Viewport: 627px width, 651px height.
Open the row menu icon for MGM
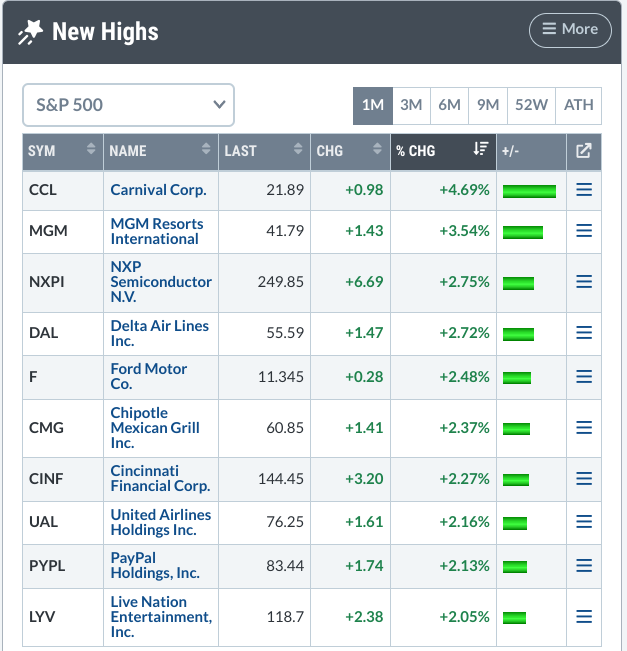coord(584,231)
